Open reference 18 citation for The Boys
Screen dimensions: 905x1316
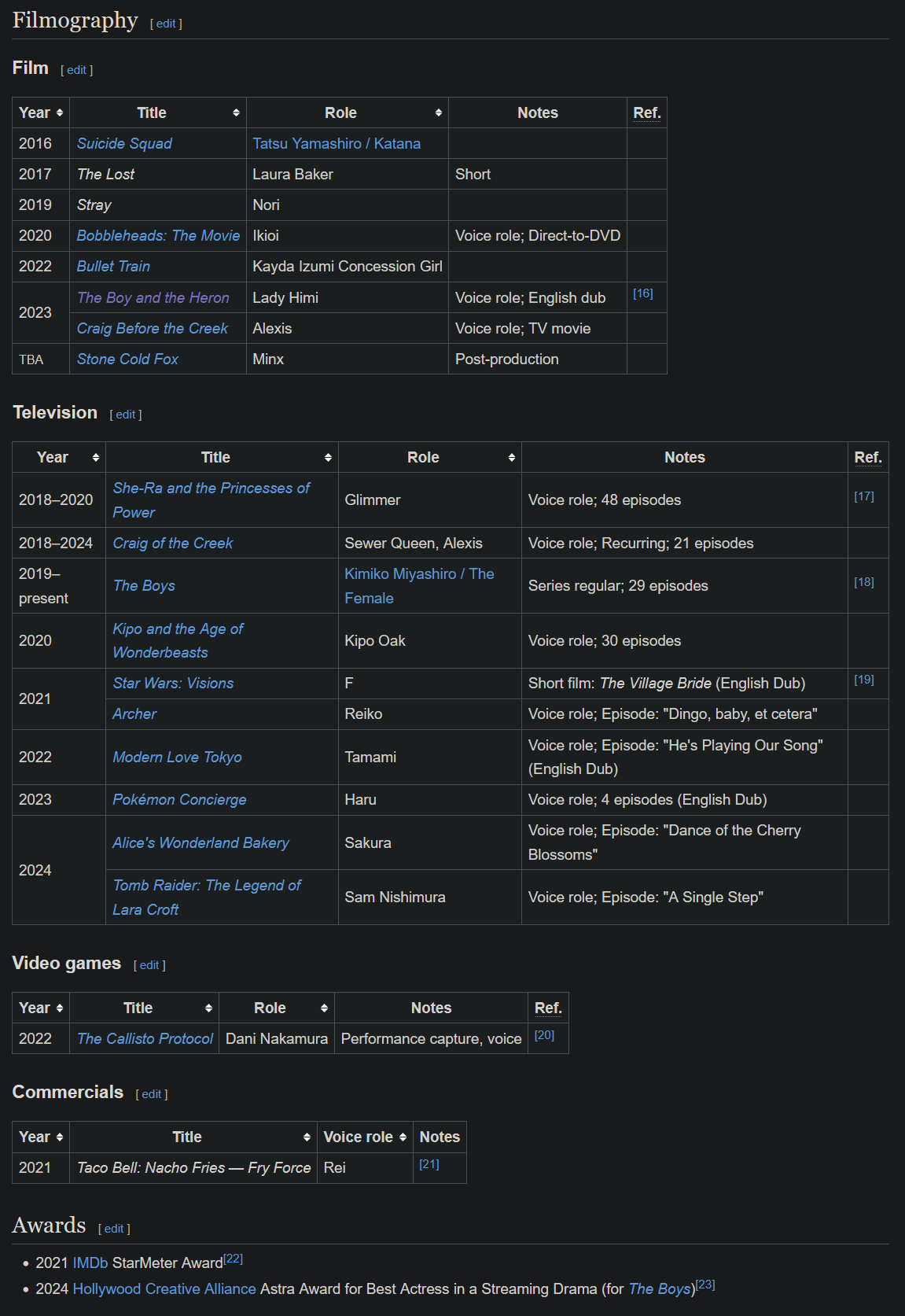click(864, 582)
